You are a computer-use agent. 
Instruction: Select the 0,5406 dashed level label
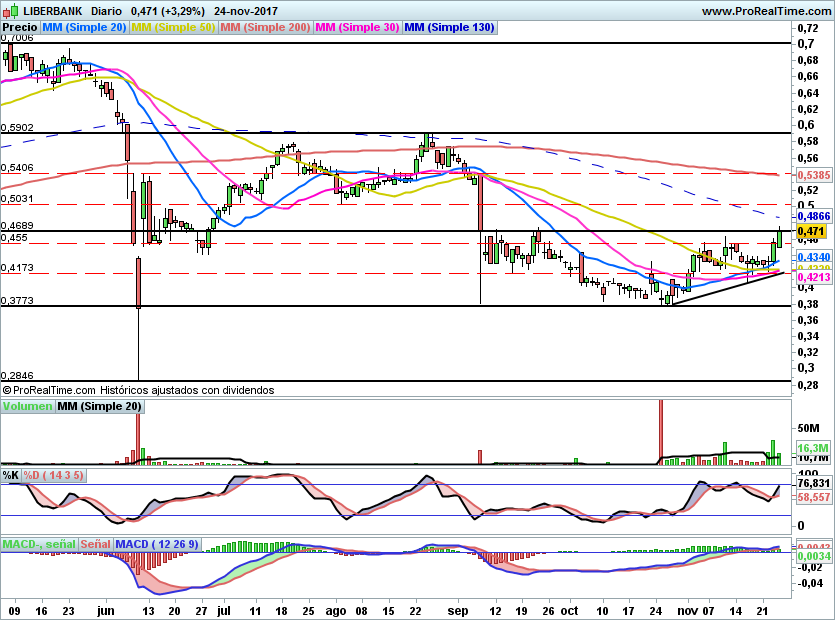click(x=17, y=168)
